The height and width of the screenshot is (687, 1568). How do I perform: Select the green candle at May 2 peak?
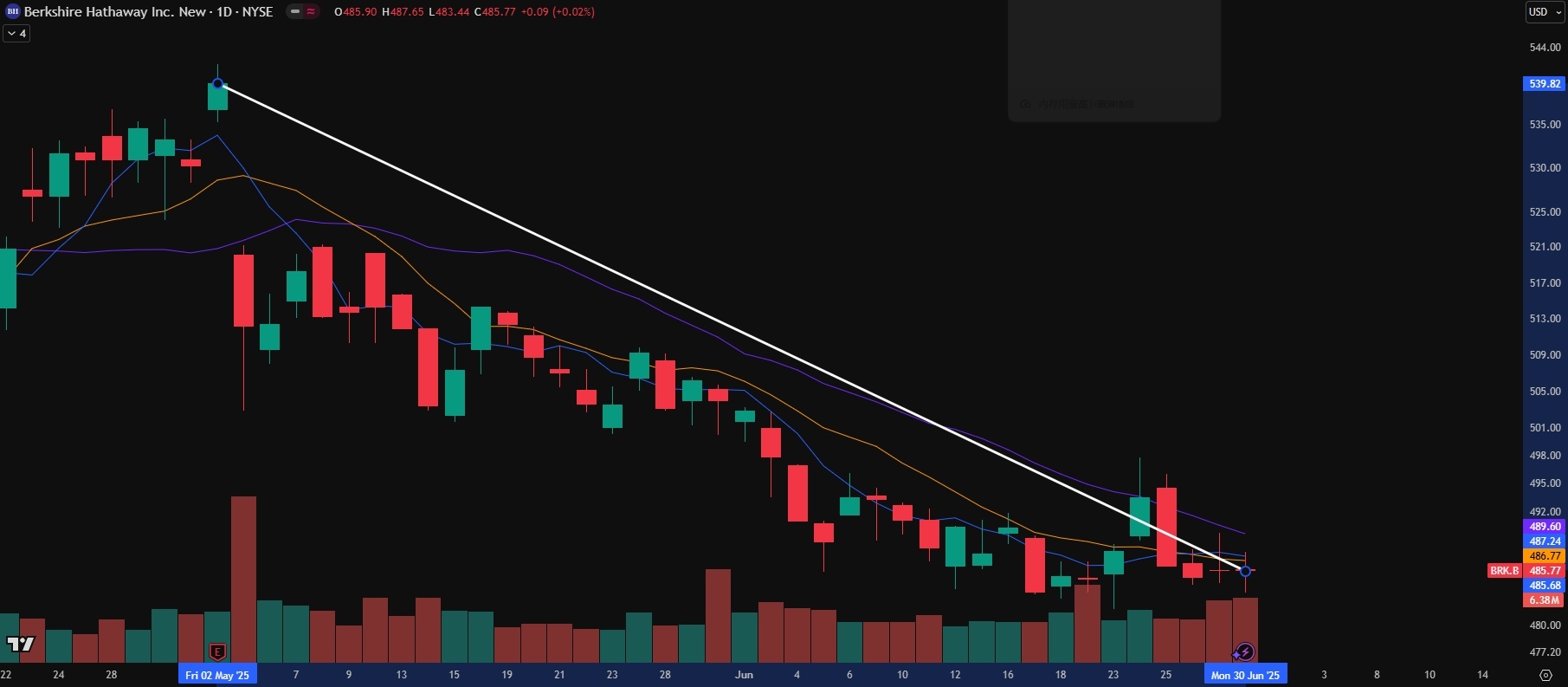[x=217, y=95]
